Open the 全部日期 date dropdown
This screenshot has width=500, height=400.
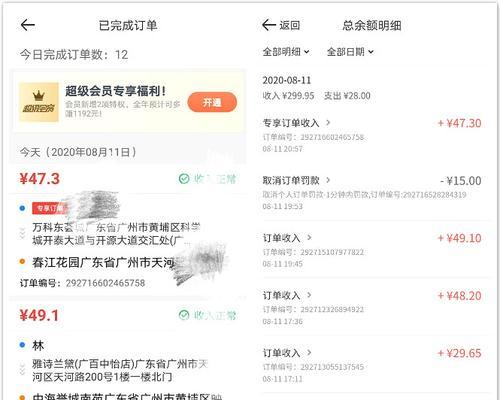pyautogui.click(x=350, y=52)
